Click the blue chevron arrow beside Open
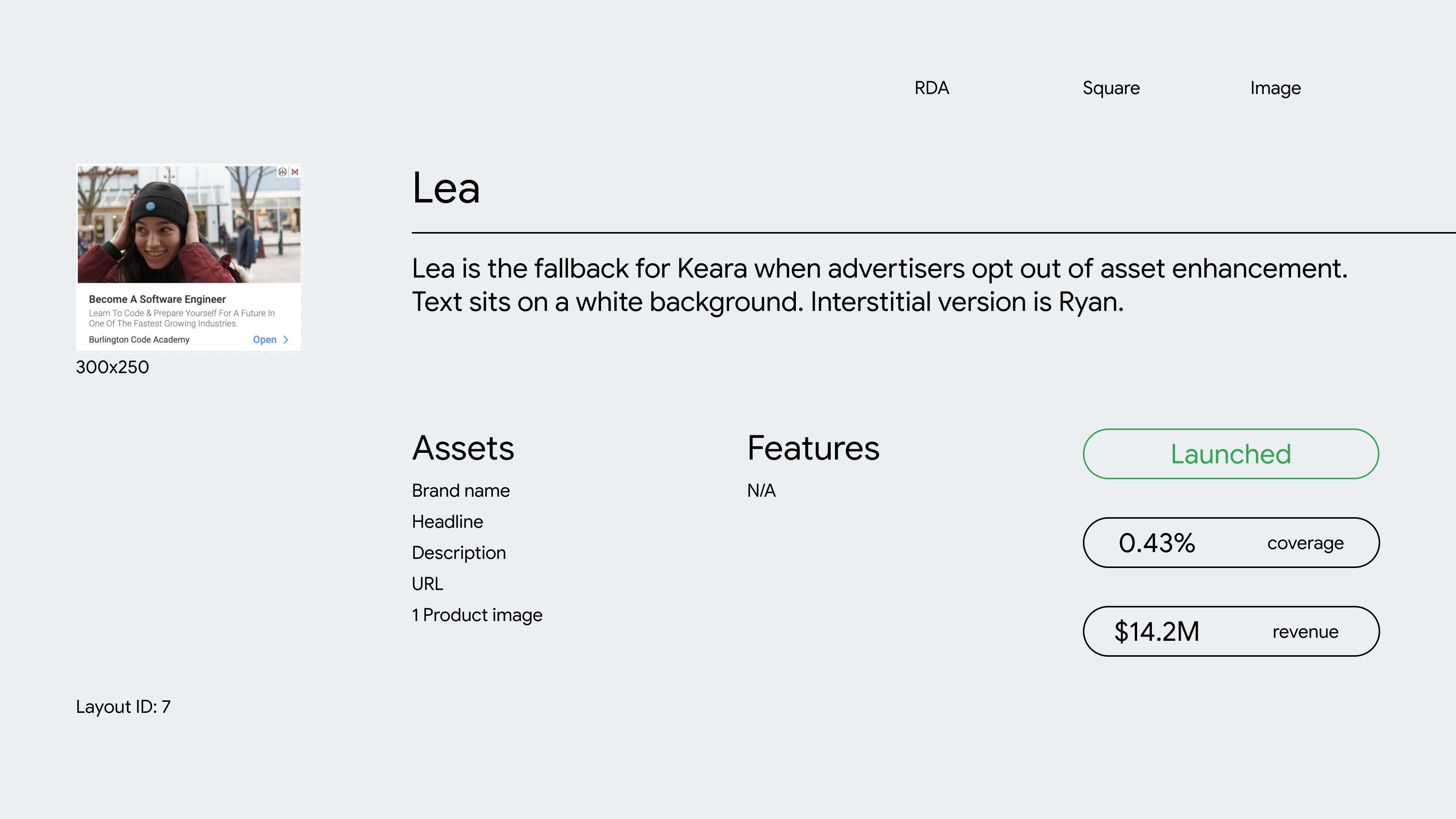 (286, 340)
